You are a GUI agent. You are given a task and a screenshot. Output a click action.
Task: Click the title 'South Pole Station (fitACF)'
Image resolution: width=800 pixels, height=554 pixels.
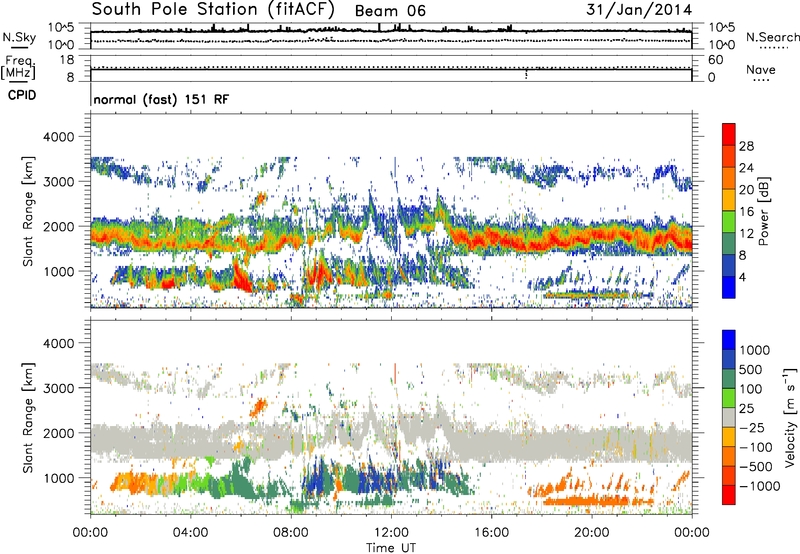[213, 9]
